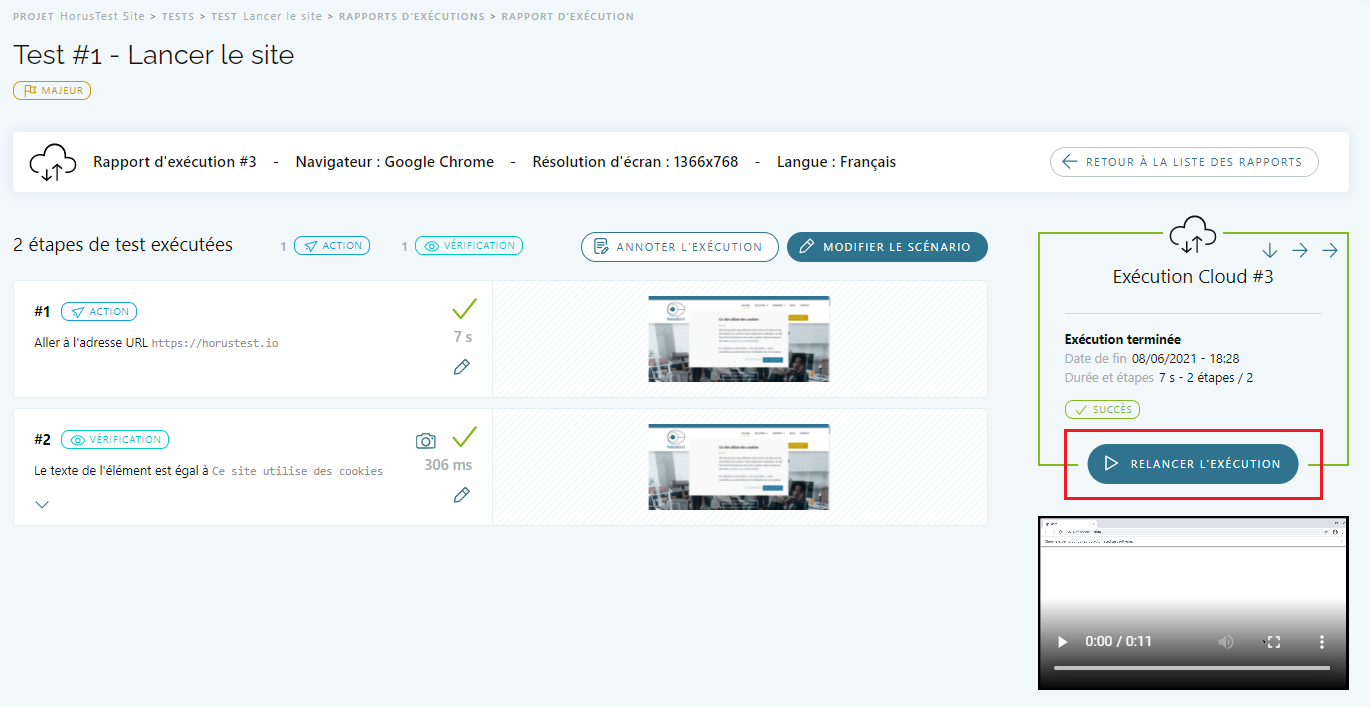Open the camera screenshot icon on step #2

pos(426,441)
